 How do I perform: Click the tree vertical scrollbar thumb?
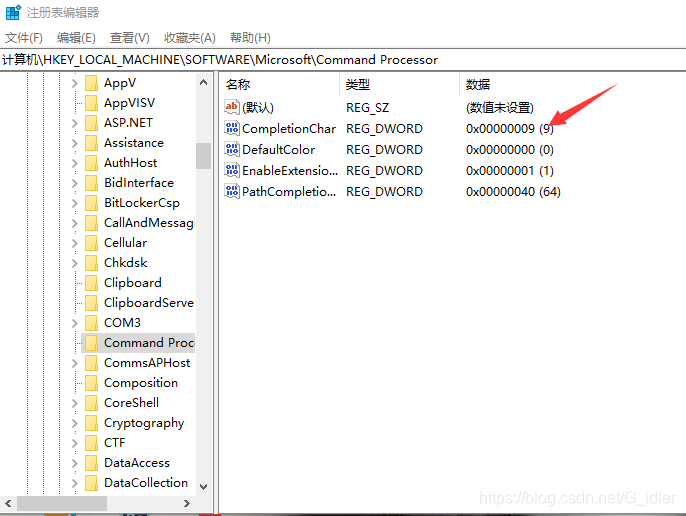pyautogui.click(x=203, y=156)
